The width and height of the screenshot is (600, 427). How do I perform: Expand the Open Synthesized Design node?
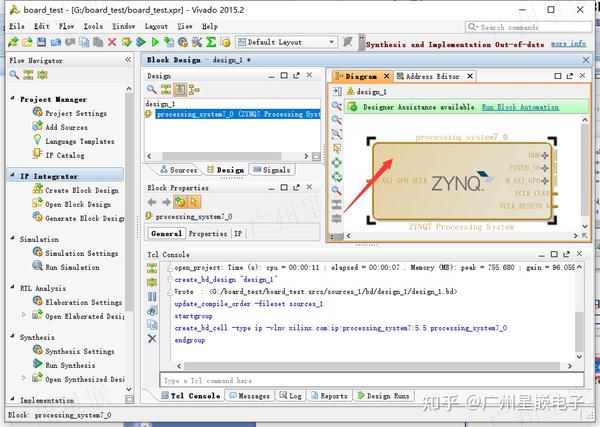(25, 380)
